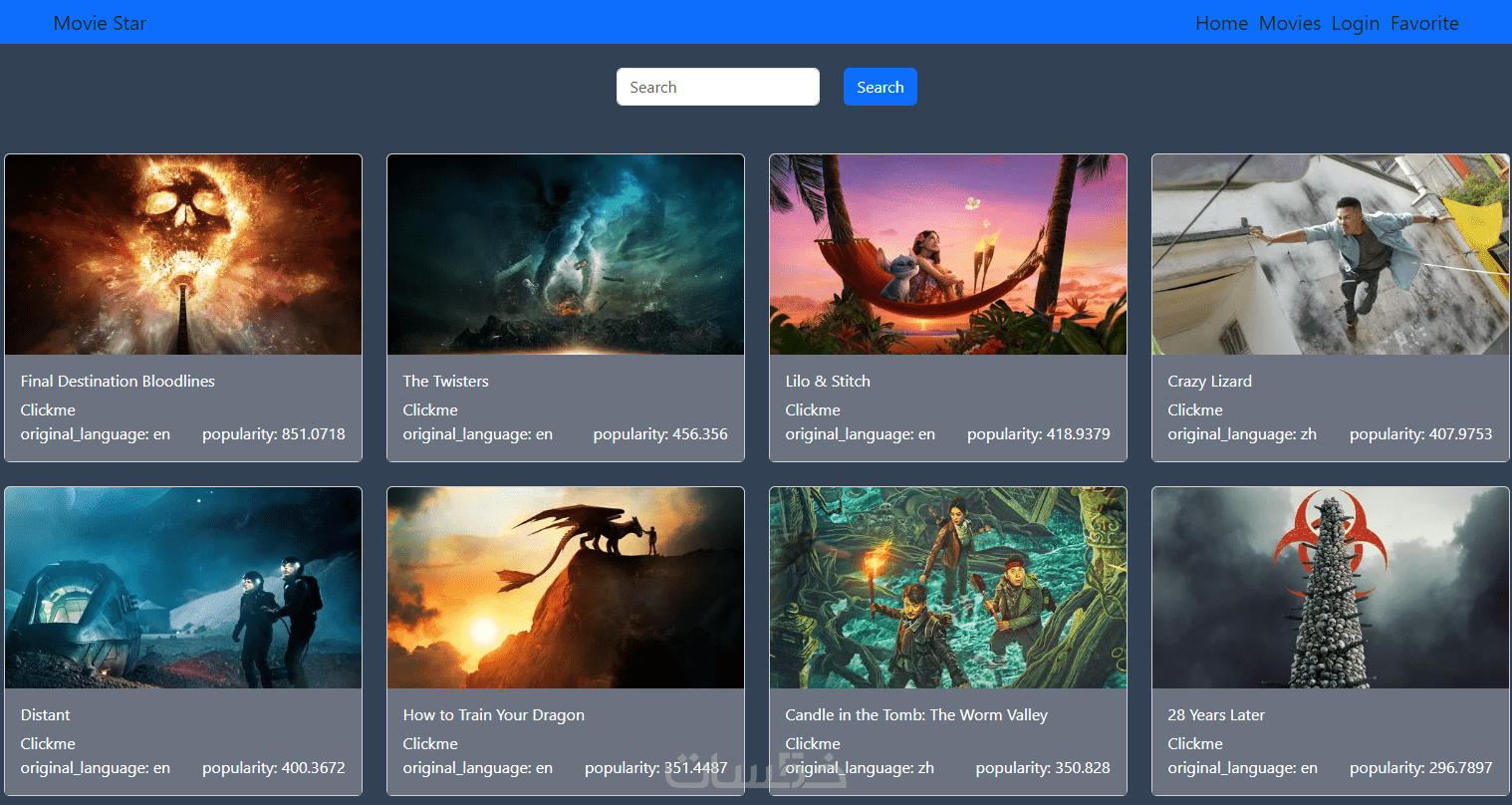The image size is (1512, 805).
Task: Select the title The Twisters
Action: 445,381
